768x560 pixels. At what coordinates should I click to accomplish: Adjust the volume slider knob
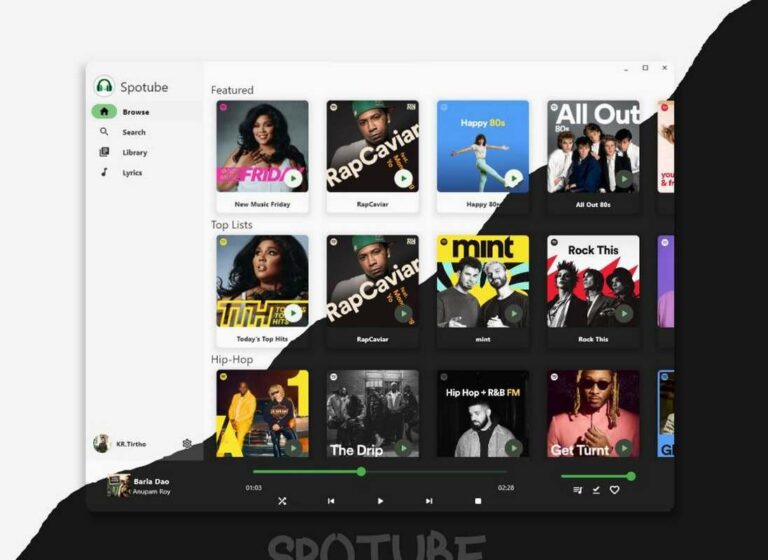631,476
